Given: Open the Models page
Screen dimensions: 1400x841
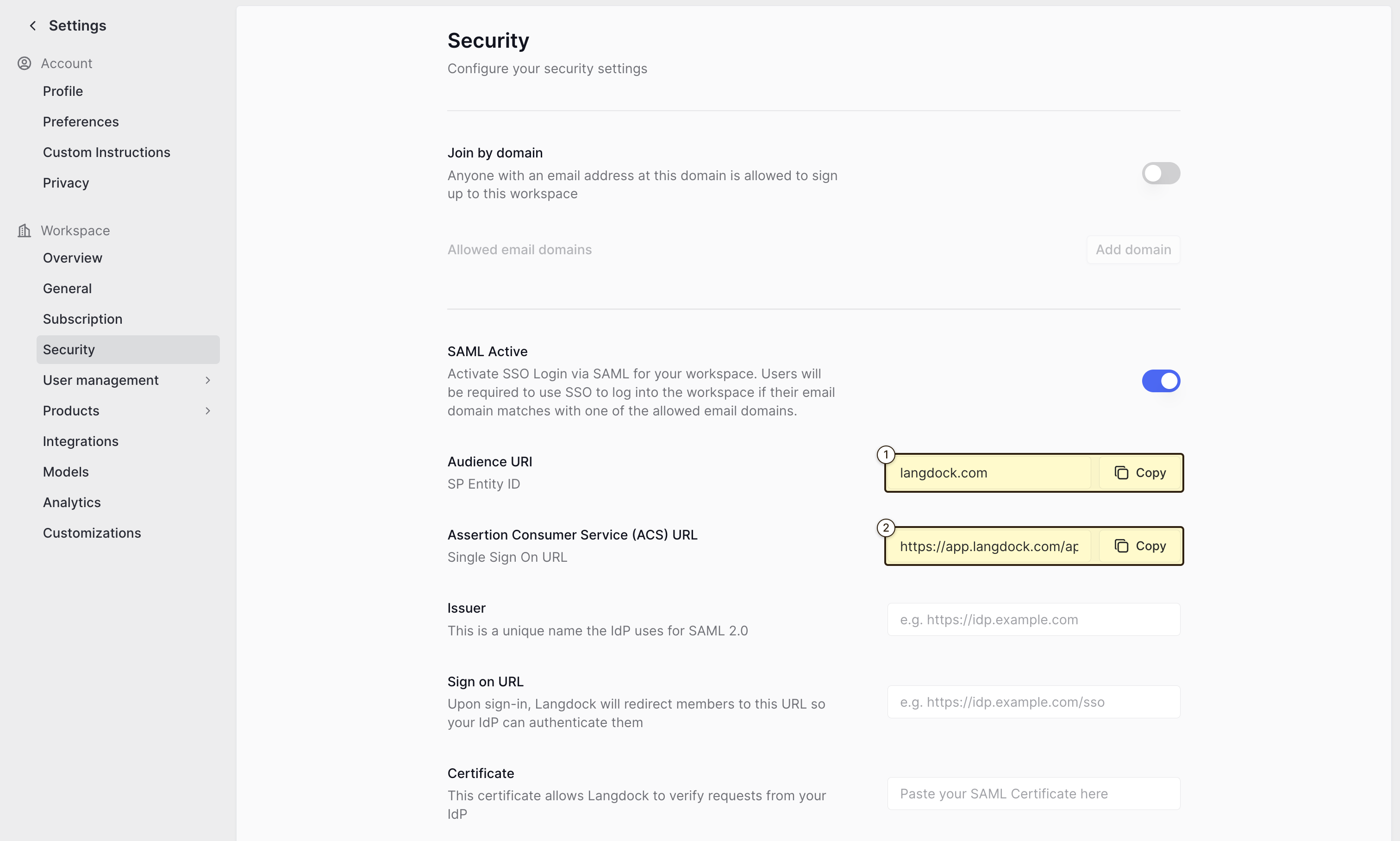Looking at the screenshot, I should pos(128,472).
